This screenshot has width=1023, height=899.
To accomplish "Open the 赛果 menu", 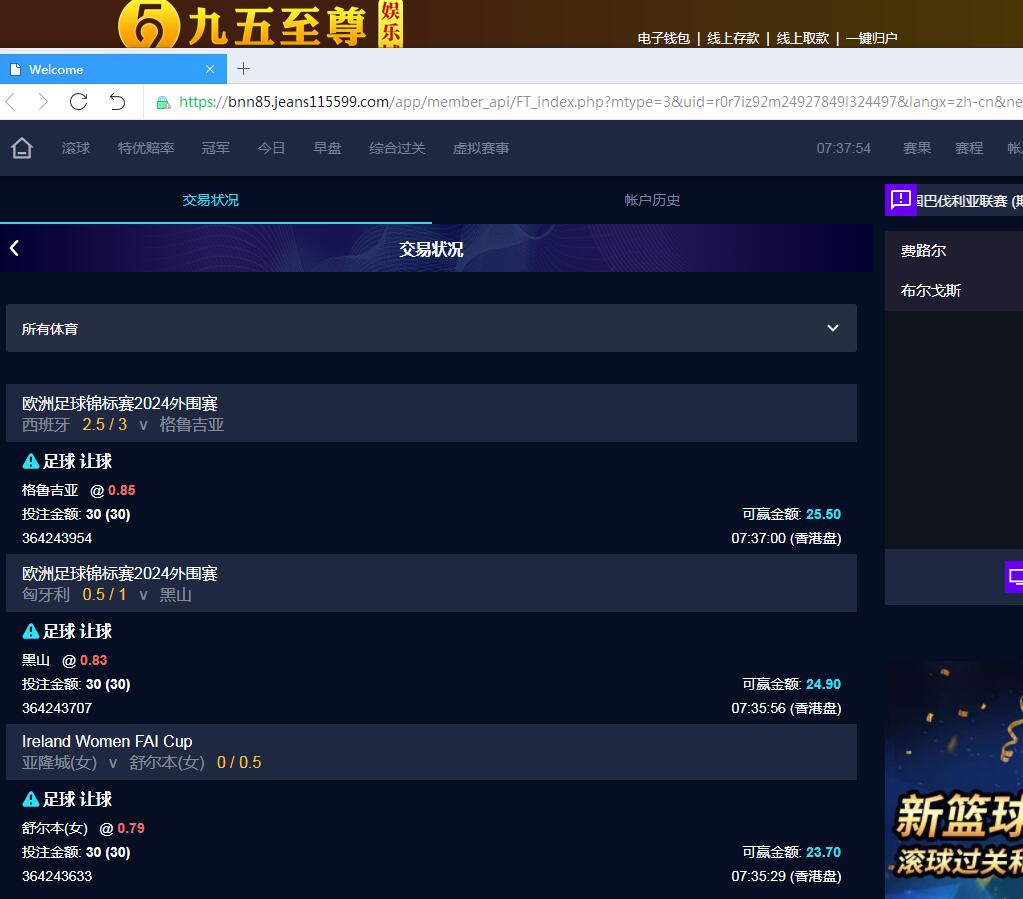I will pyautogui.click(x=917, y=148).
